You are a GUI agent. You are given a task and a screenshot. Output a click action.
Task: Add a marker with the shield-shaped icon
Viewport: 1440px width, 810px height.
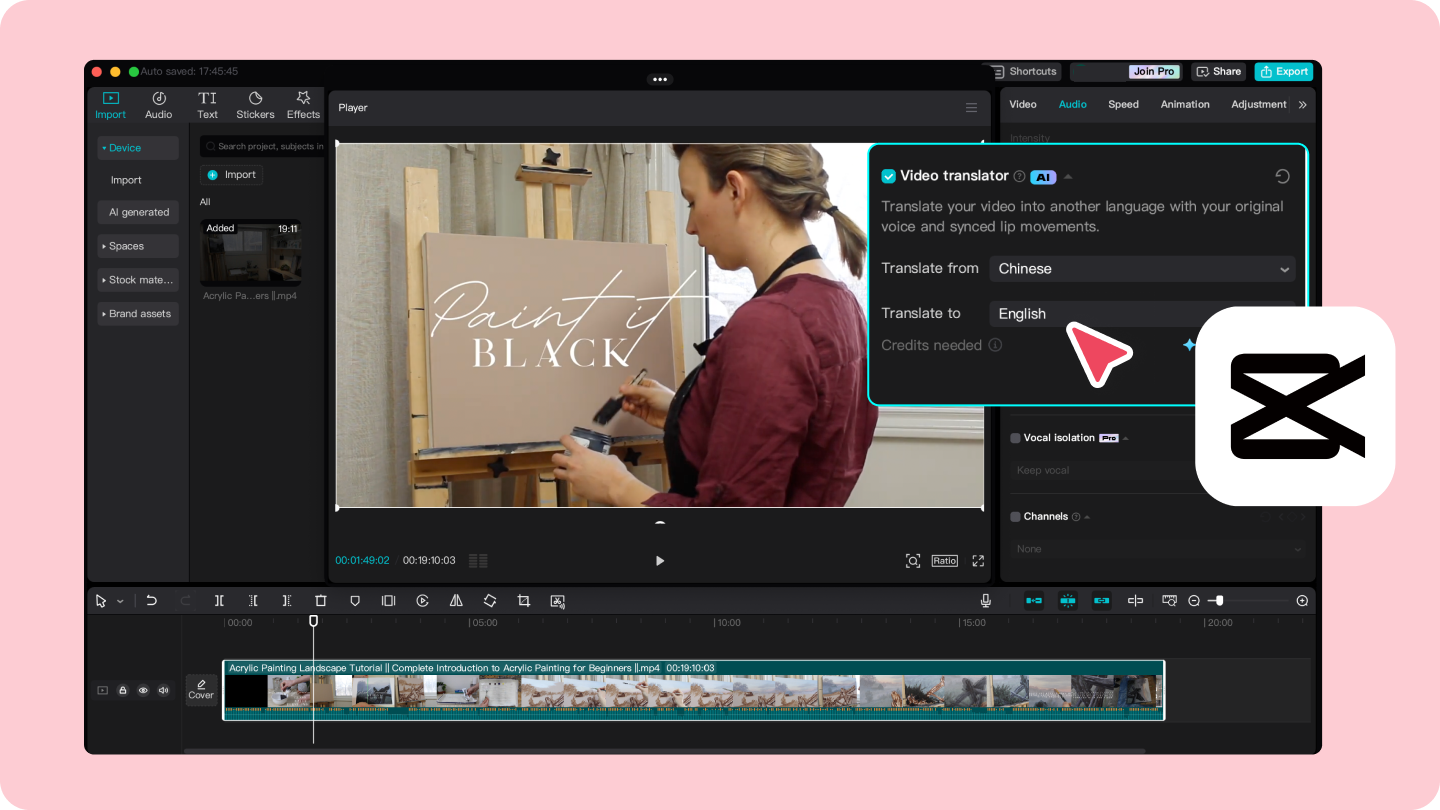coord(355,601)
